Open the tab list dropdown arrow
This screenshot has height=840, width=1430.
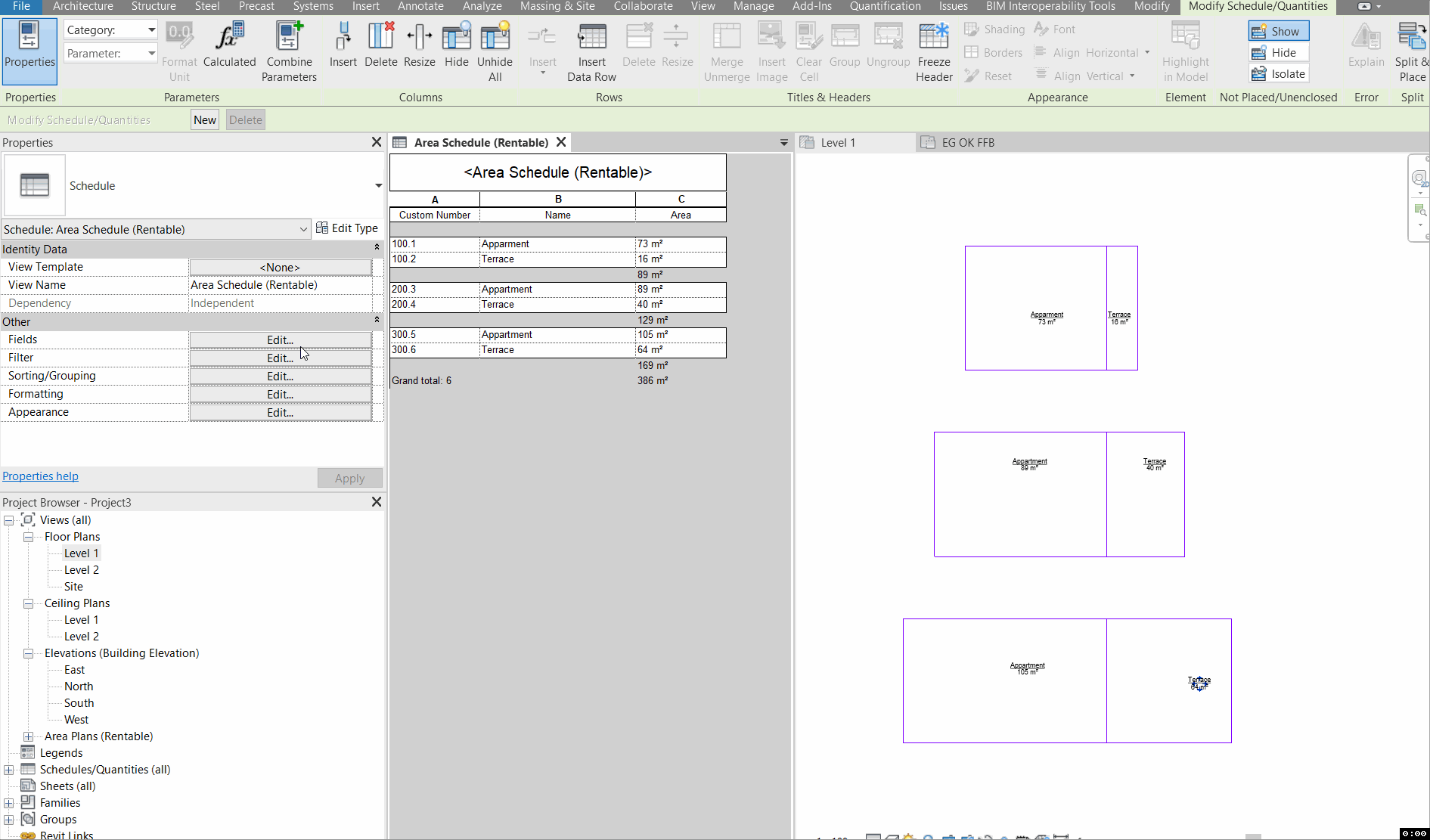tap(783, 143)
